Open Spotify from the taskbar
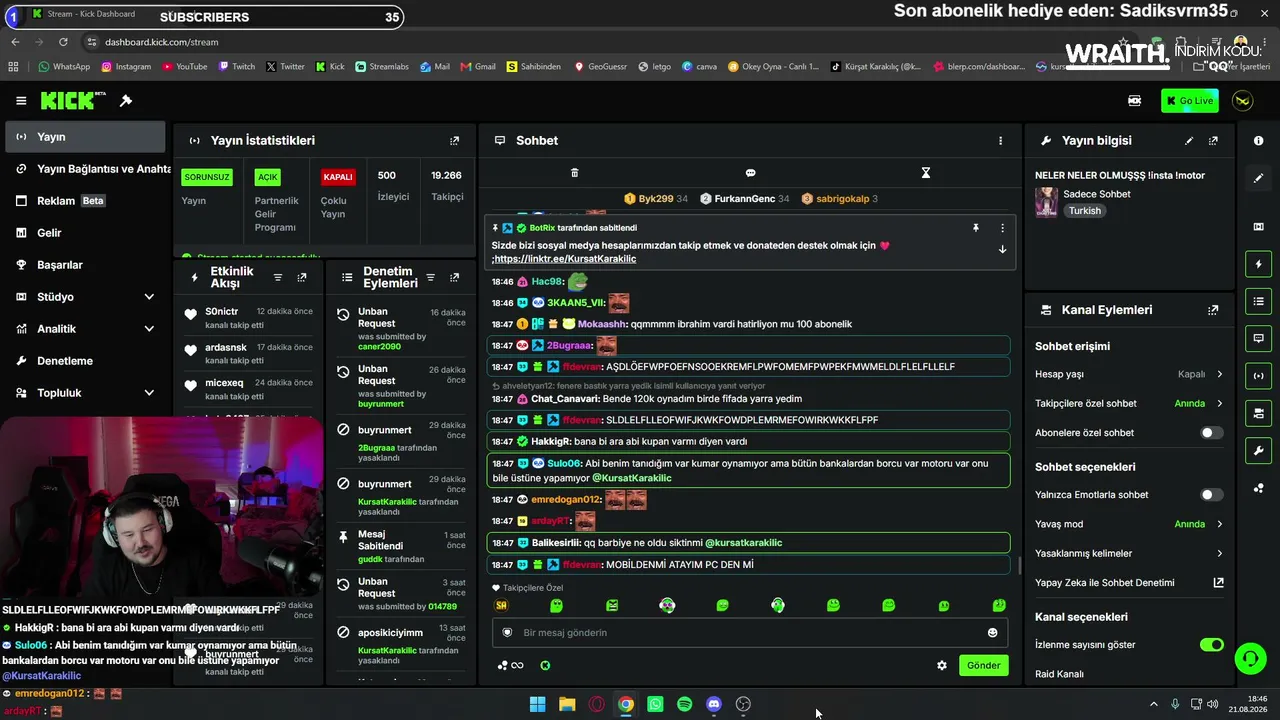Viewport: 1280px width, 720px height. 684,704
